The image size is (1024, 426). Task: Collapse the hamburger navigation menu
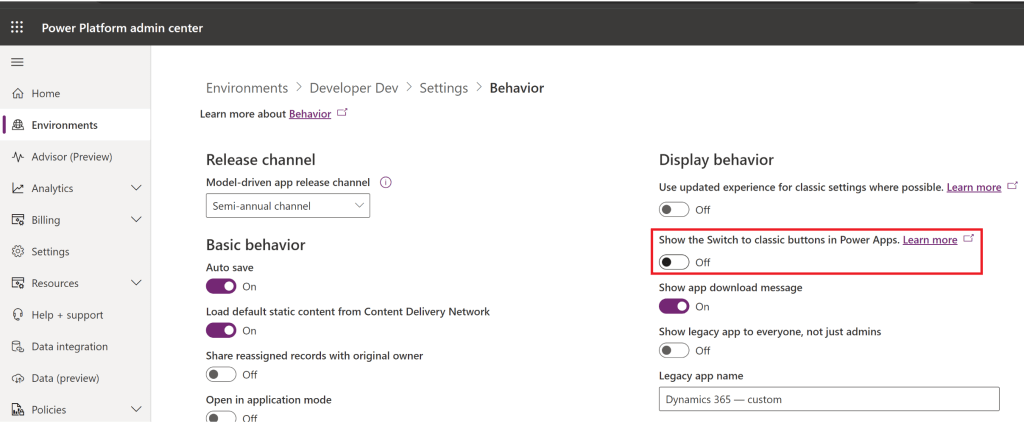(x=17, y=62)
